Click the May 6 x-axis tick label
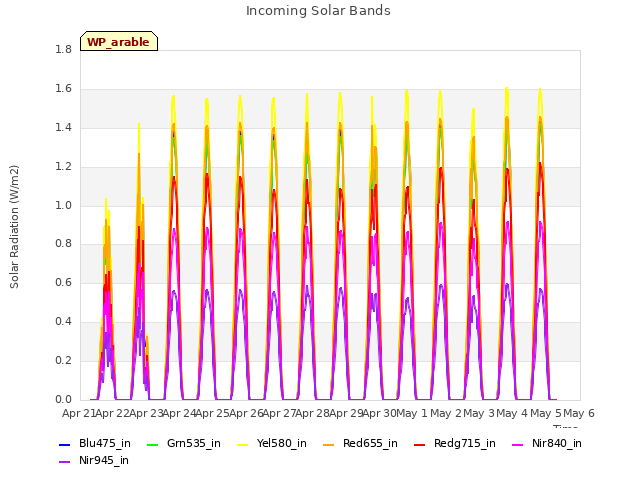 point(579,413)
